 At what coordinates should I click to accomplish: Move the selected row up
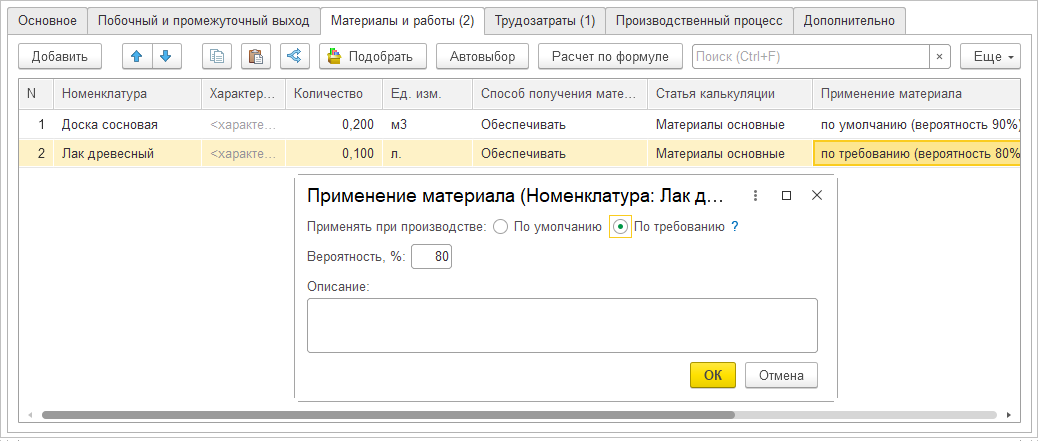137,56
